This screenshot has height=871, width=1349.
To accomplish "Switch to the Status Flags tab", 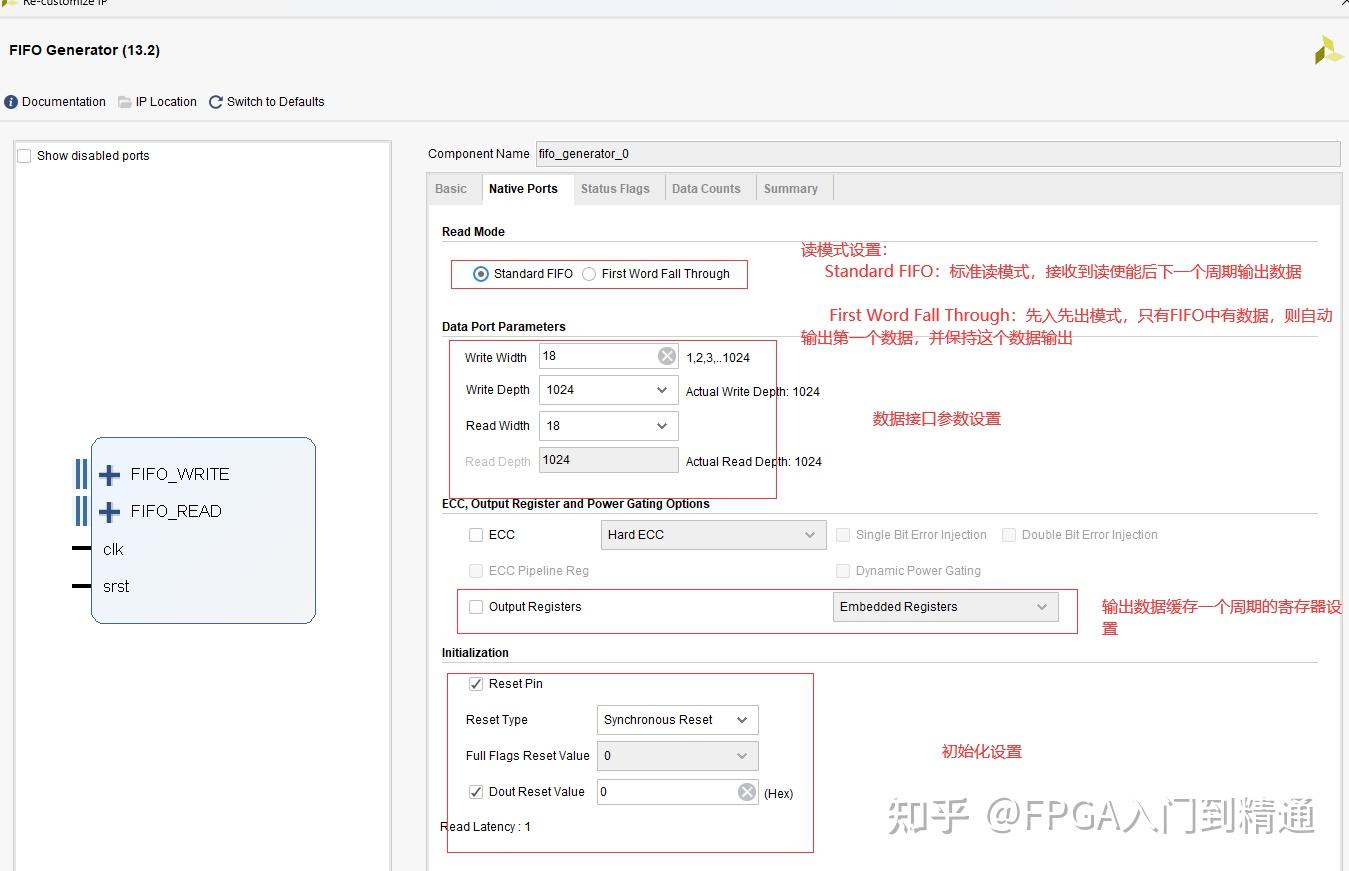I will [x=615, y=189].
